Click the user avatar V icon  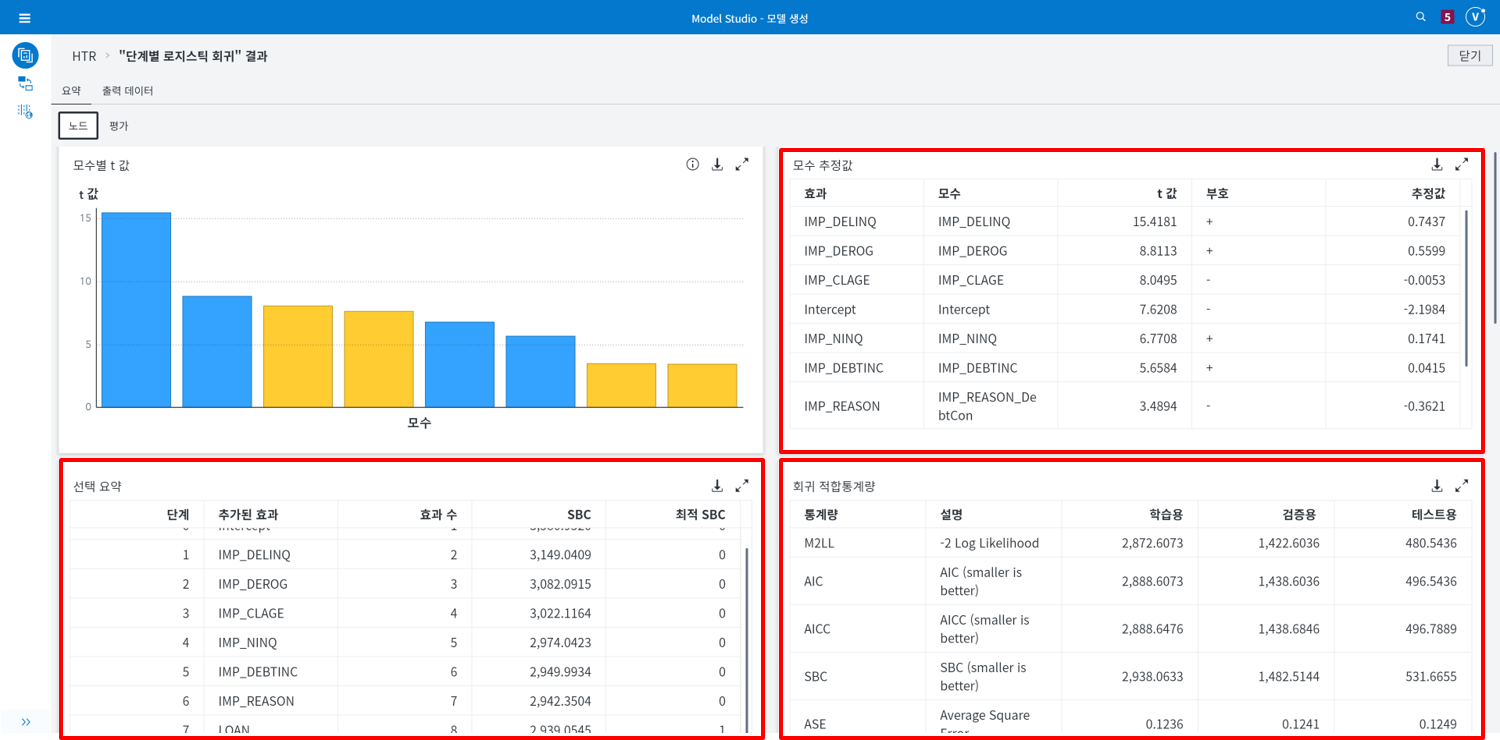click(x=1474, y=16)
